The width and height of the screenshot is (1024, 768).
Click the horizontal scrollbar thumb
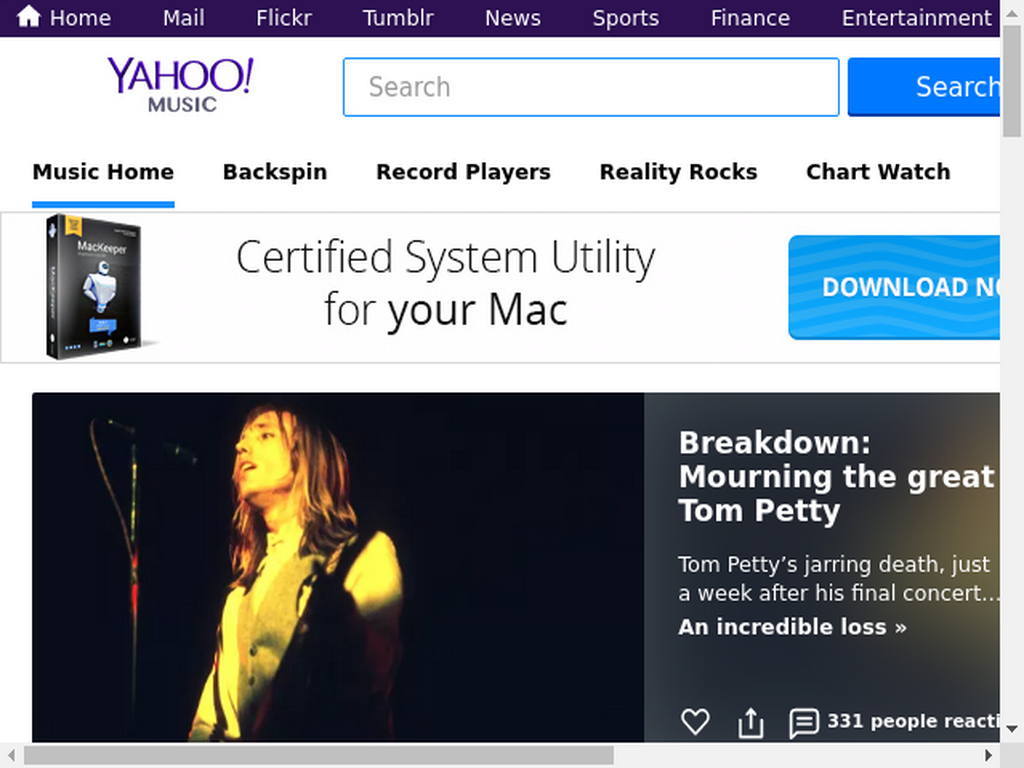pyautogui.click(x=319, y=756)
